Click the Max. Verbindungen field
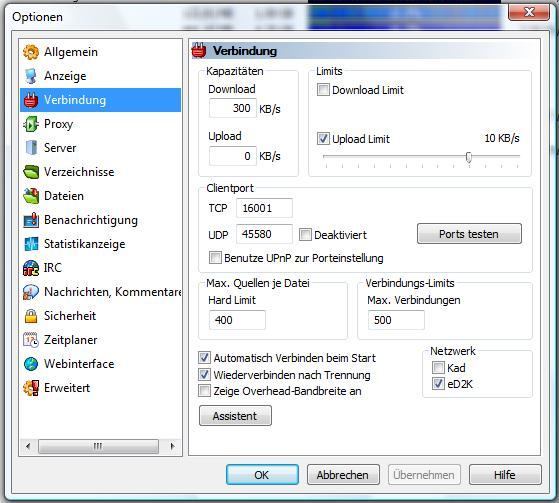 point(396,320)
